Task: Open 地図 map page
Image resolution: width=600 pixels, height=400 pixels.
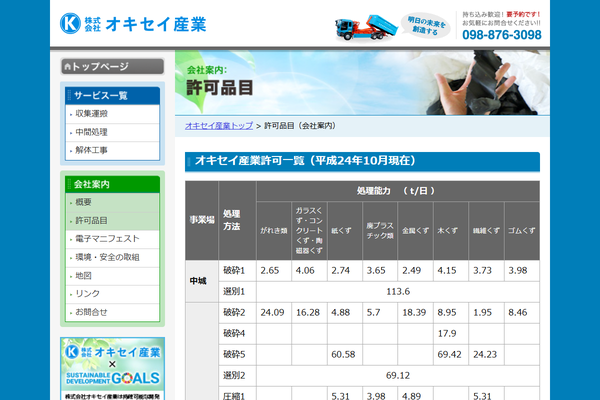Action: tap(112, 276)
